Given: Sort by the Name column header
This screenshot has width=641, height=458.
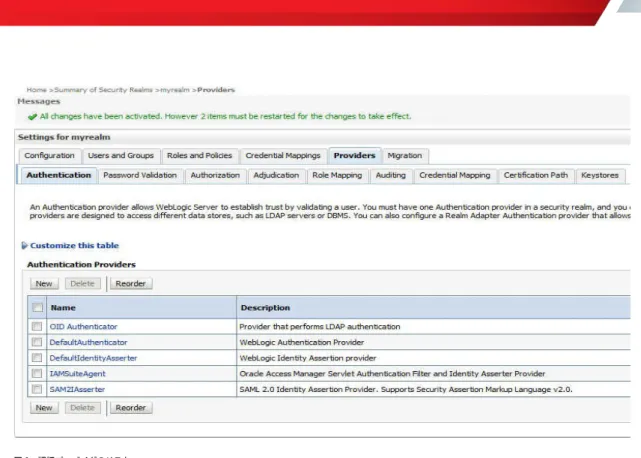Looking at the screenshot, I should coord(63,308).
